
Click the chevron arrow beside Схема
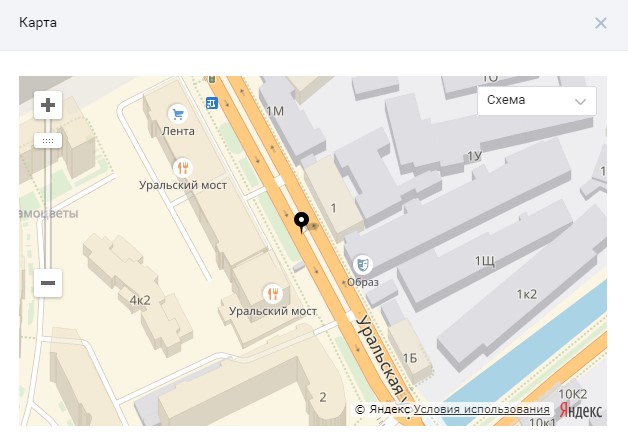pyautogui.click(x=580, y=101)
